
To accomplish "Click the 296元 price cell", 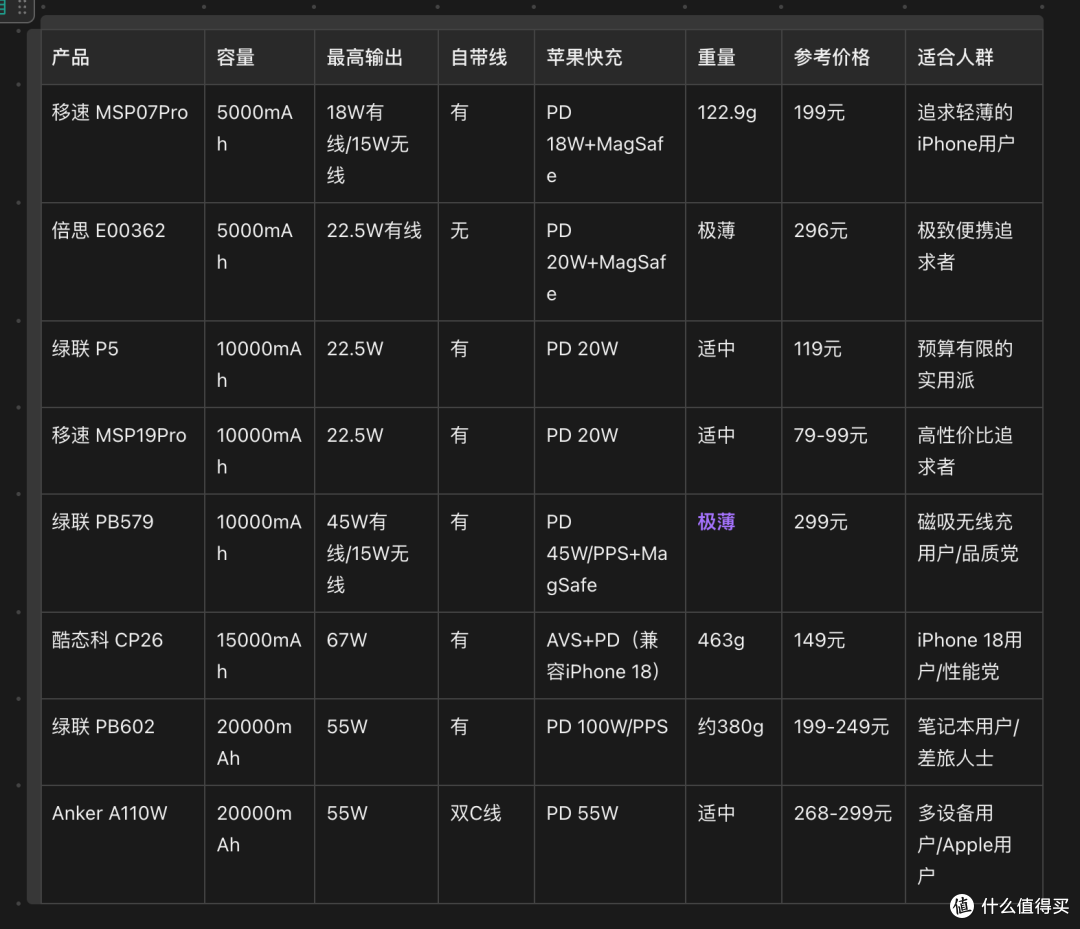I will [x=843, y=262].
